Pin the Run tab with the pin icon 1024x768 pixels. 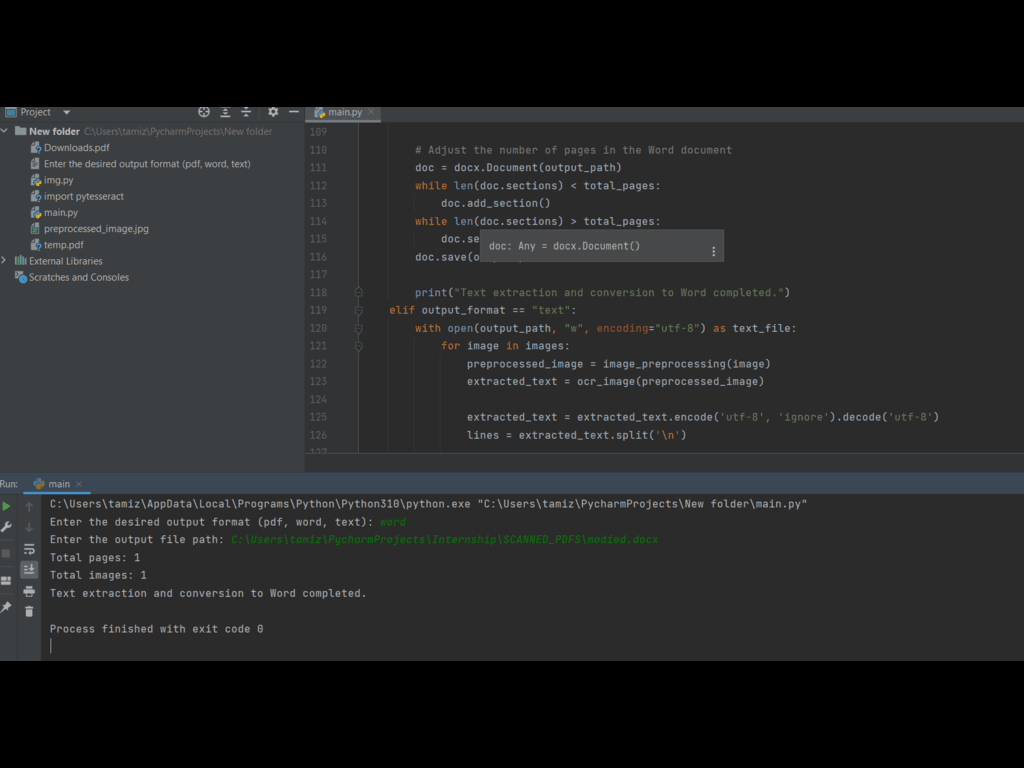point(7,607)
